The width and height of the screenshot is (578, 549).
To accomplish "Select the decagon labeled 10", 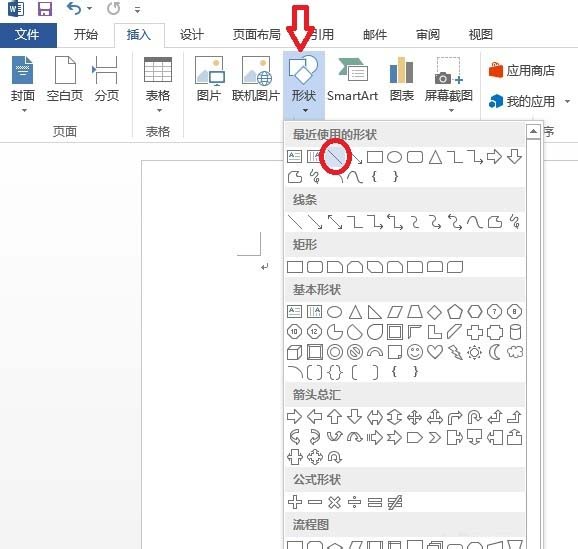I will tap(294, 332).
